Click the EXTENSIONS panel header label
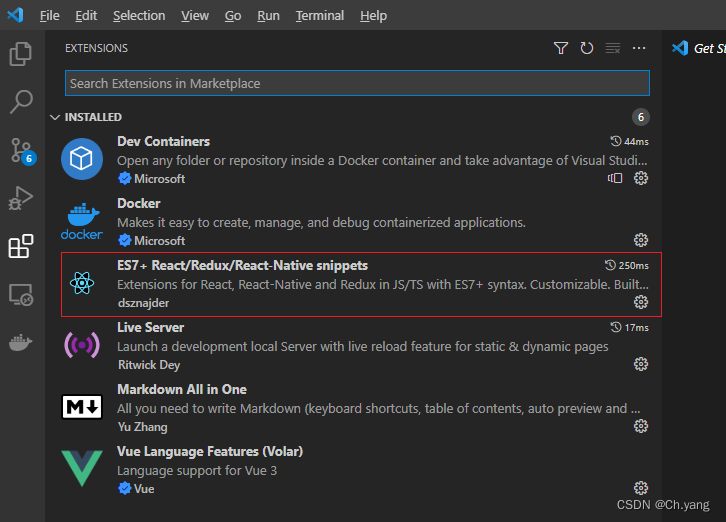This screenshot has width=726, height=522. tap(96, 48)
